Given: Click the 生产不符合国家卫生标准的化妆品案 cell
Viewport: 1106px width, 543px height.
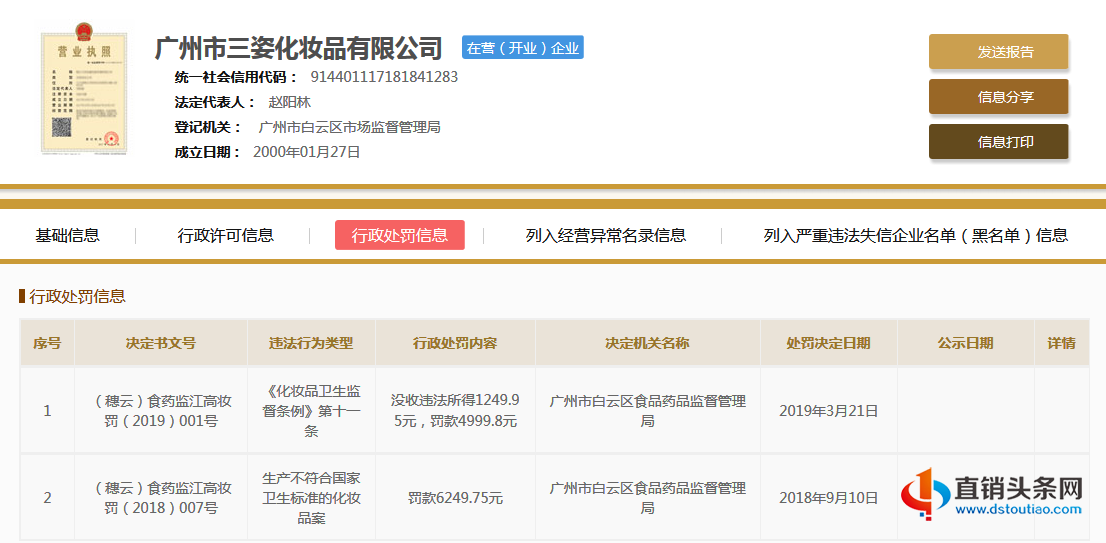Looking at the screenshot, I should click(x=311, y=498).
